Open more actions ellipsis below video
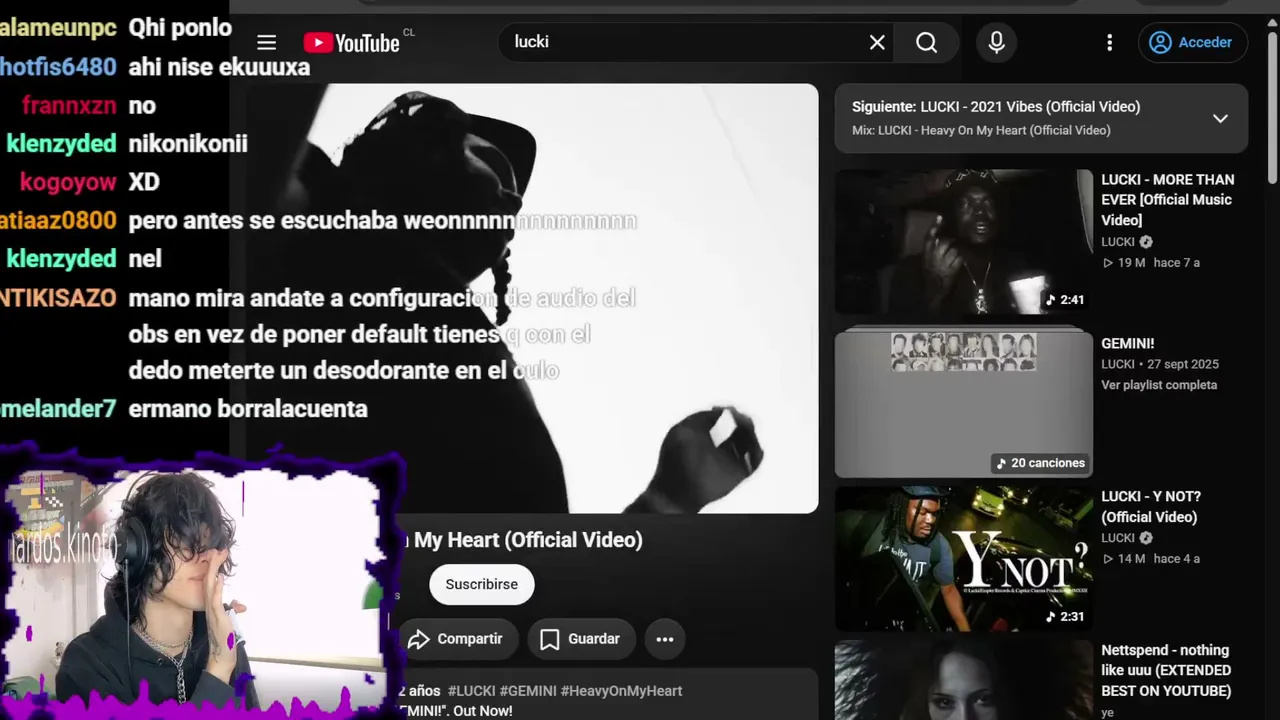Screen dimensions: 1280x720 [x=665, y=639]
